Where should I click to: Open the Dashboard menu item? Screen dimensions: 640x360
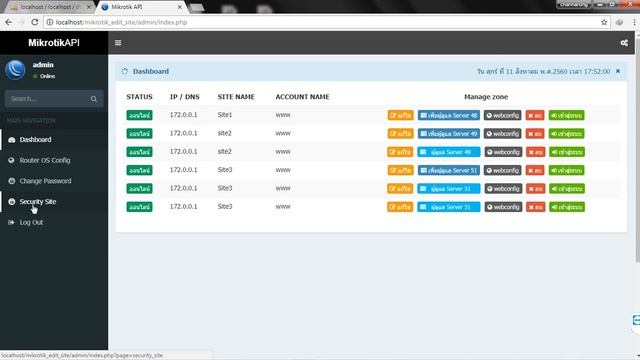[54, 140]
